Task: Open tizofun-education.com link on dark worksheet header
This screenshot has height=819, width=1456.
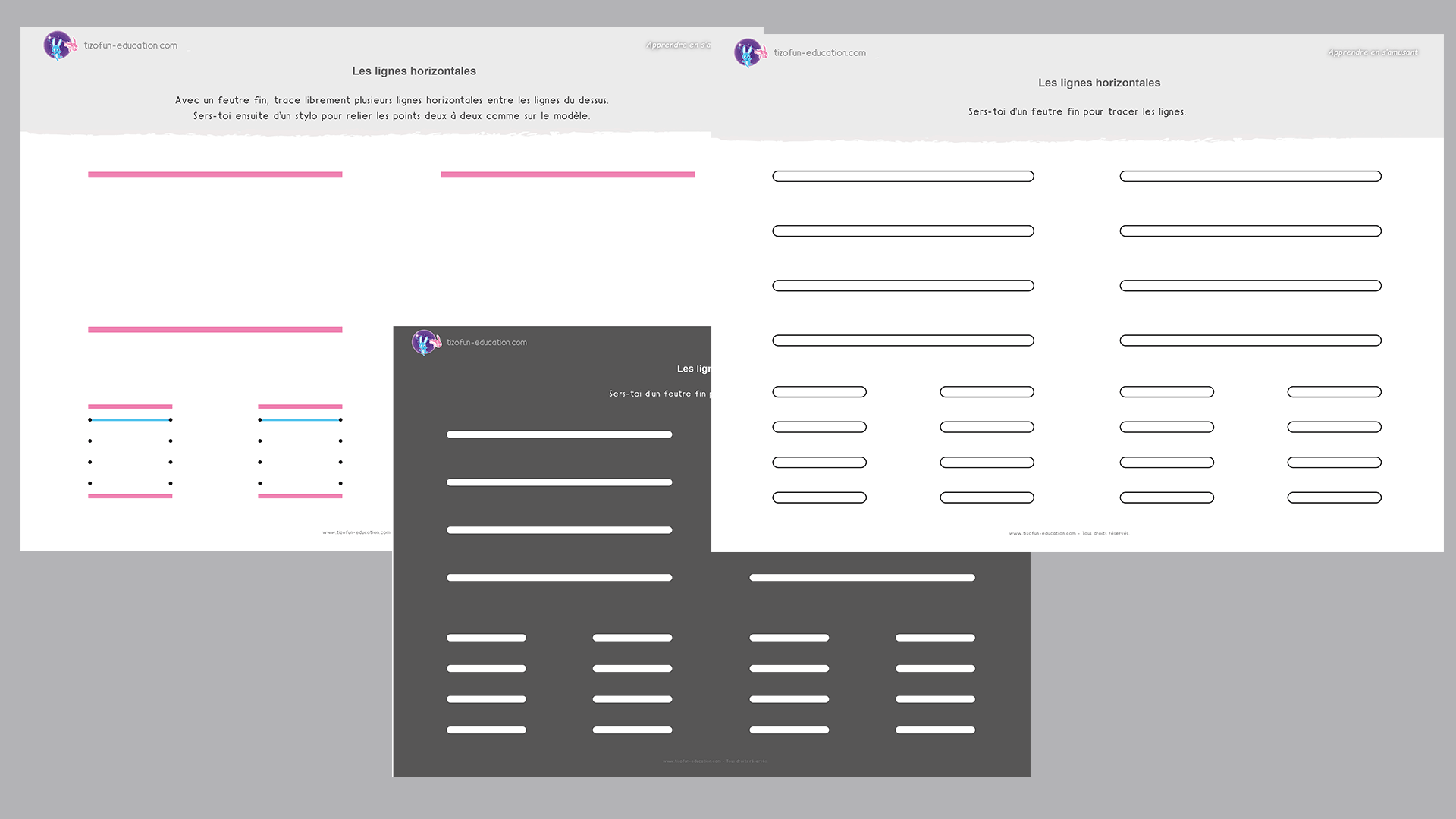Action: pos(487,343)
